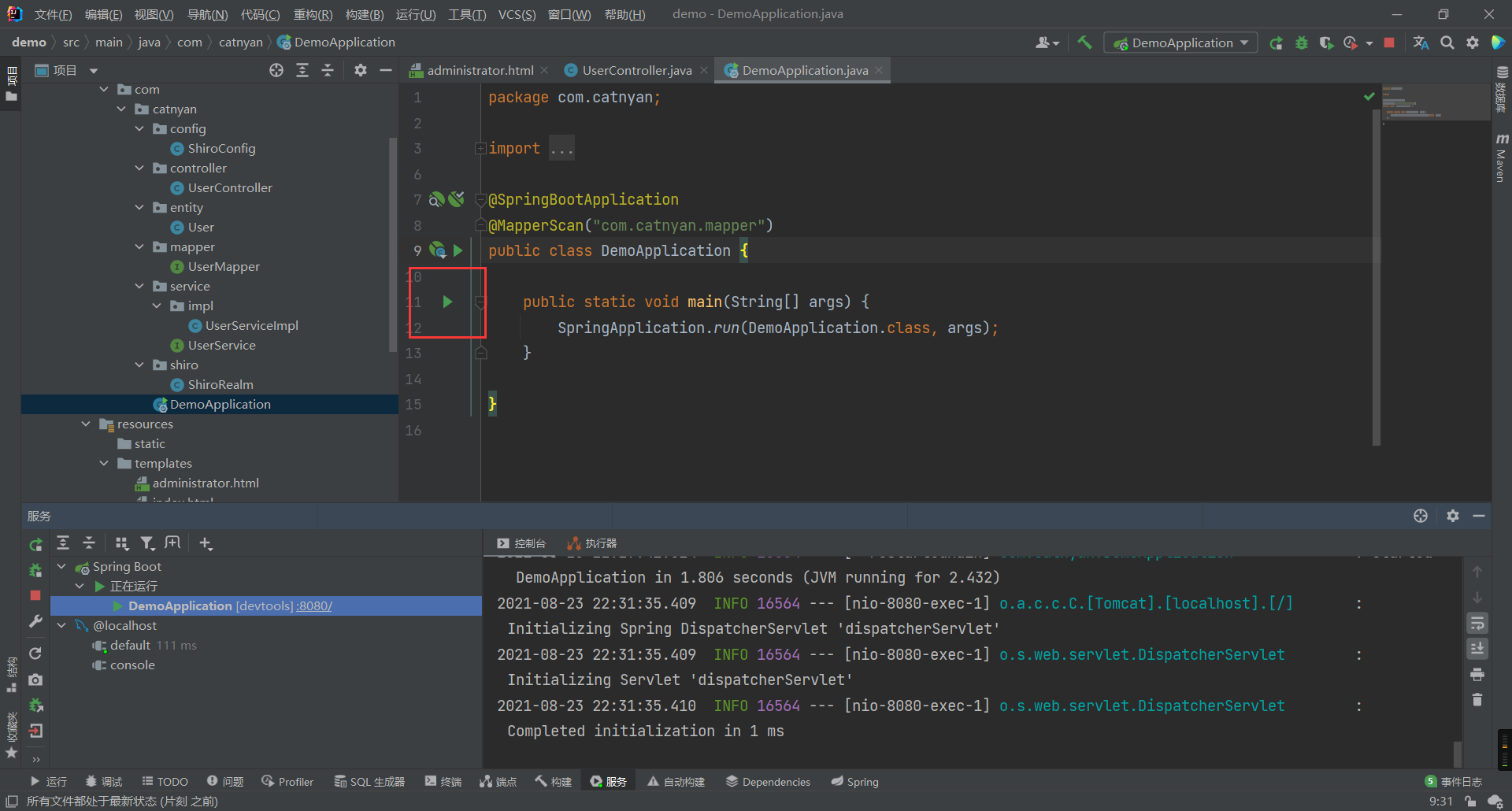Click the project tree vertical scrollbar
Viewport: 1512px width, 811px height.
(393, 244)
